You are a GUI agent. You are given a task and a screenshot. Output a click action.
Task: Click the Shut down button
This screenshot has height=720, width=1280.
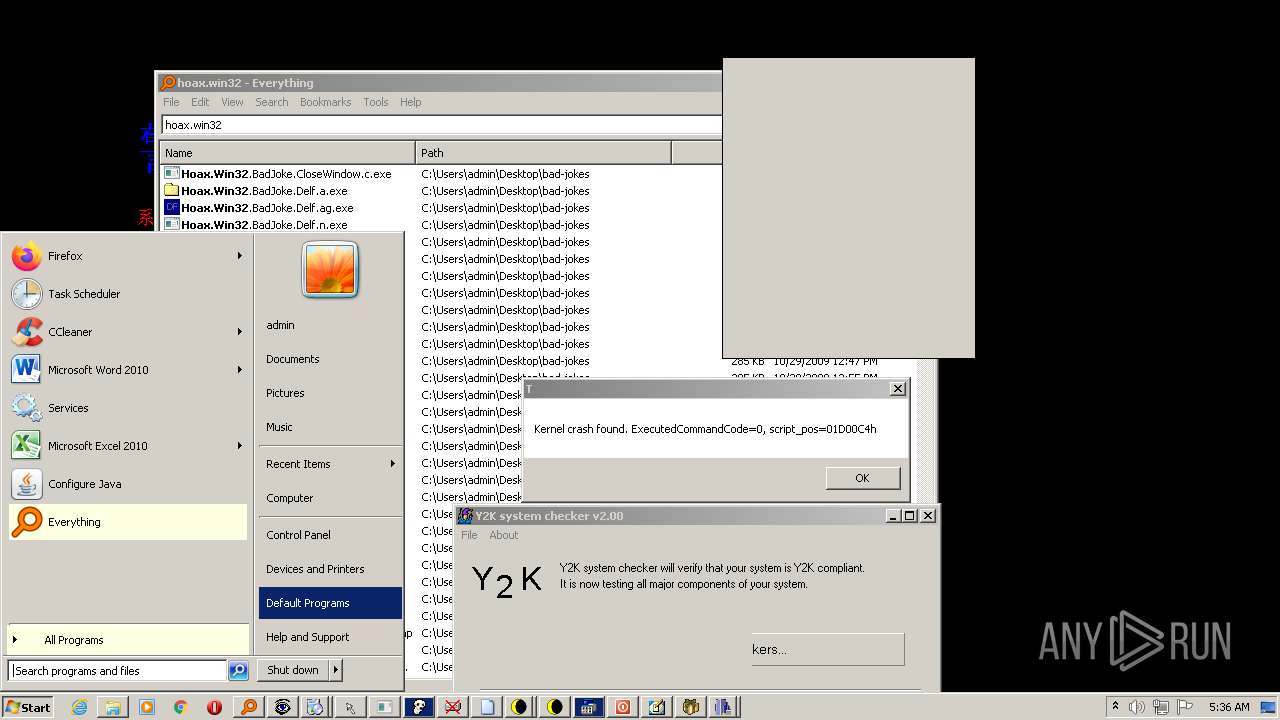[293, 670]
